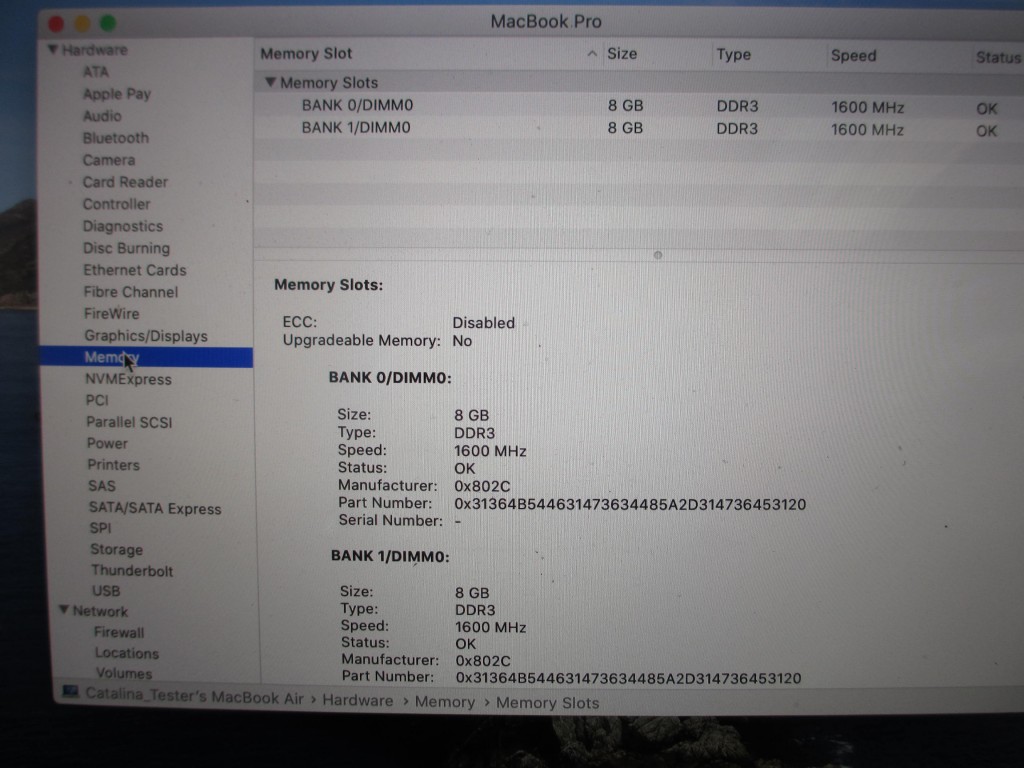Select Power in the sidebar
This screenshot has width=1024, height=768.
click(x=107, y=443)
